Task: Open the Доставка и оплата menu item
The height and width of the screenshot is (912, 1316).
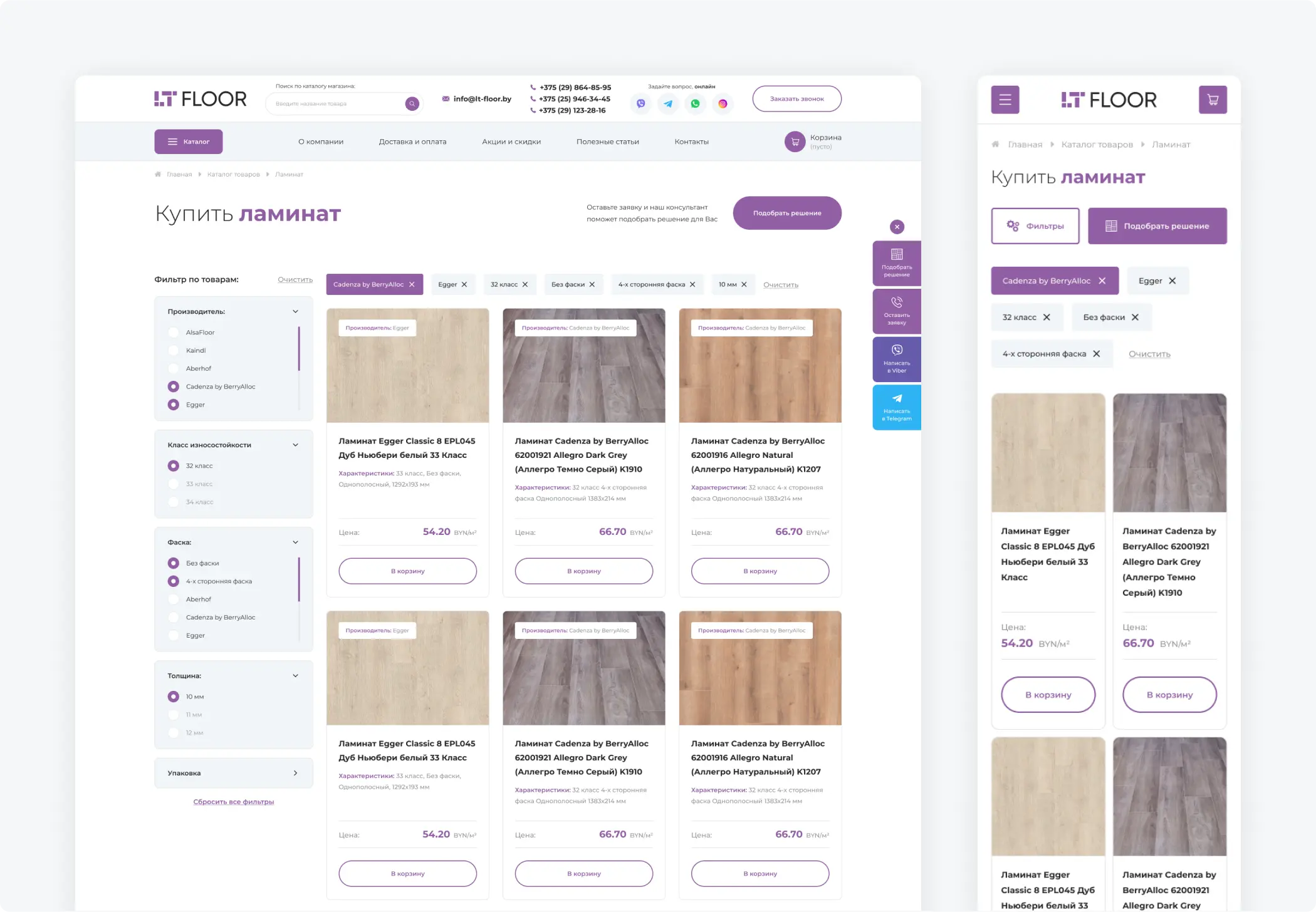Action: (412, 142)
